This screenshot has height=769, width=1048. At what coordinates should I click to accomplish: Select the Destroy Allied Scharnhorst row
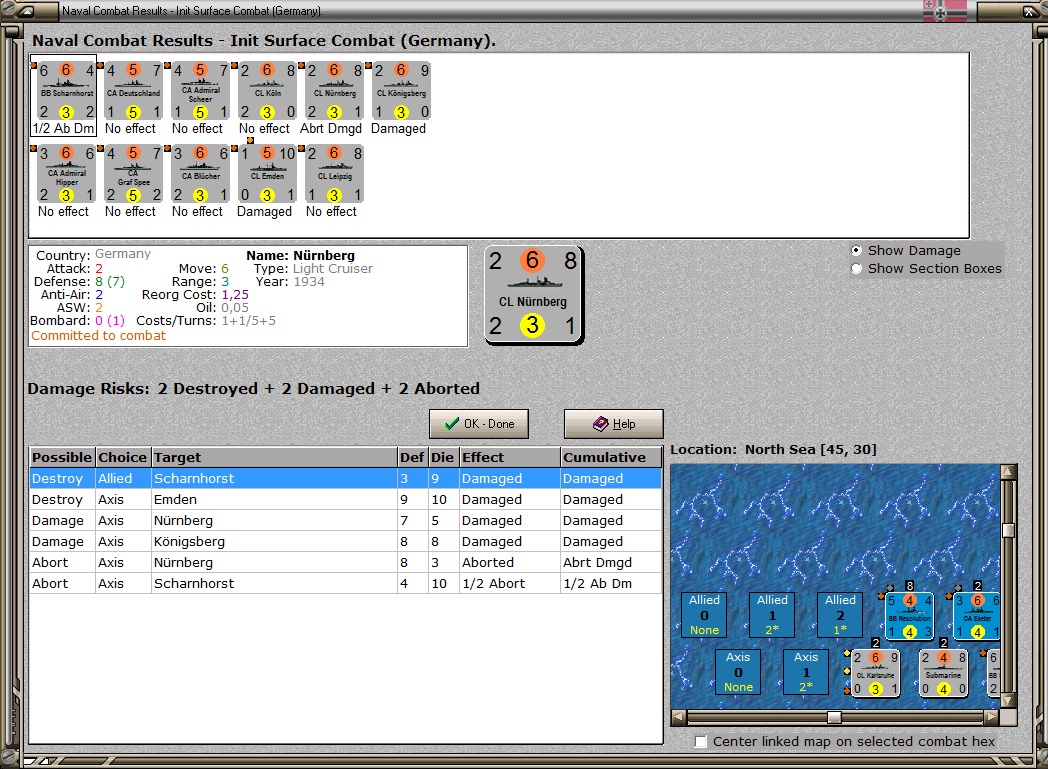click(x=346, y=478)
